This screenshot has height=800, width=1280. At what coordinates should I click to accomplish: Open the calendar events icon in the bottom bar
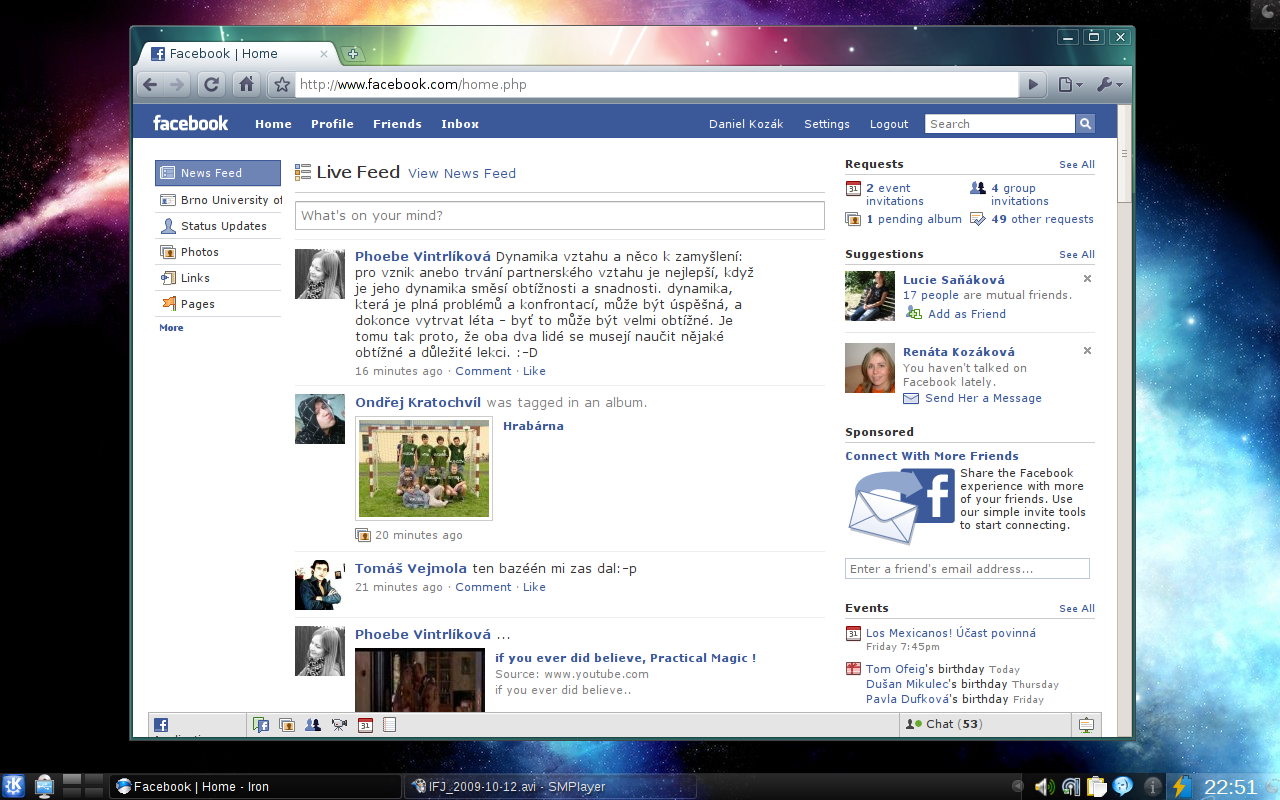(x=365, y=725)
